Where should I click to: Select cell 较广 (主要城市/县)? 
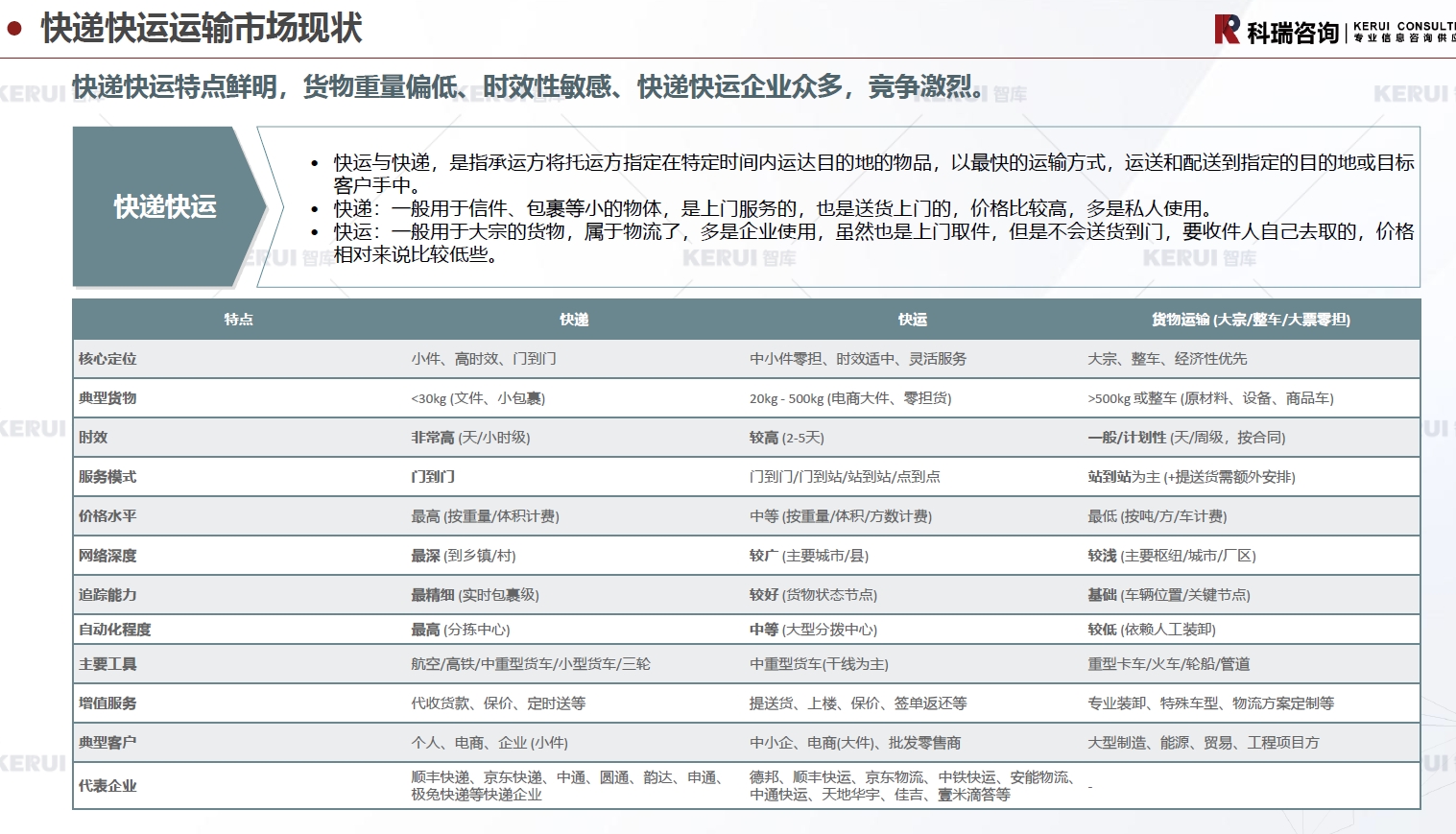tap(809, 556)
